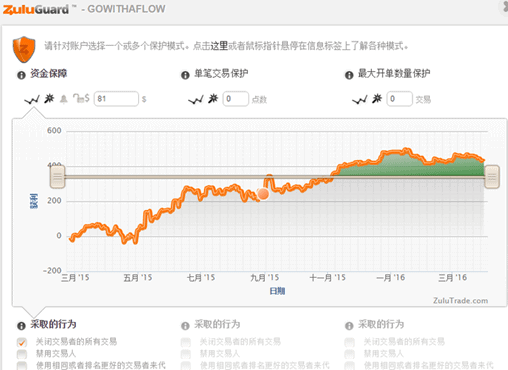Select the burst icon under 最大开单数量保护

click(x=377, y=98)
